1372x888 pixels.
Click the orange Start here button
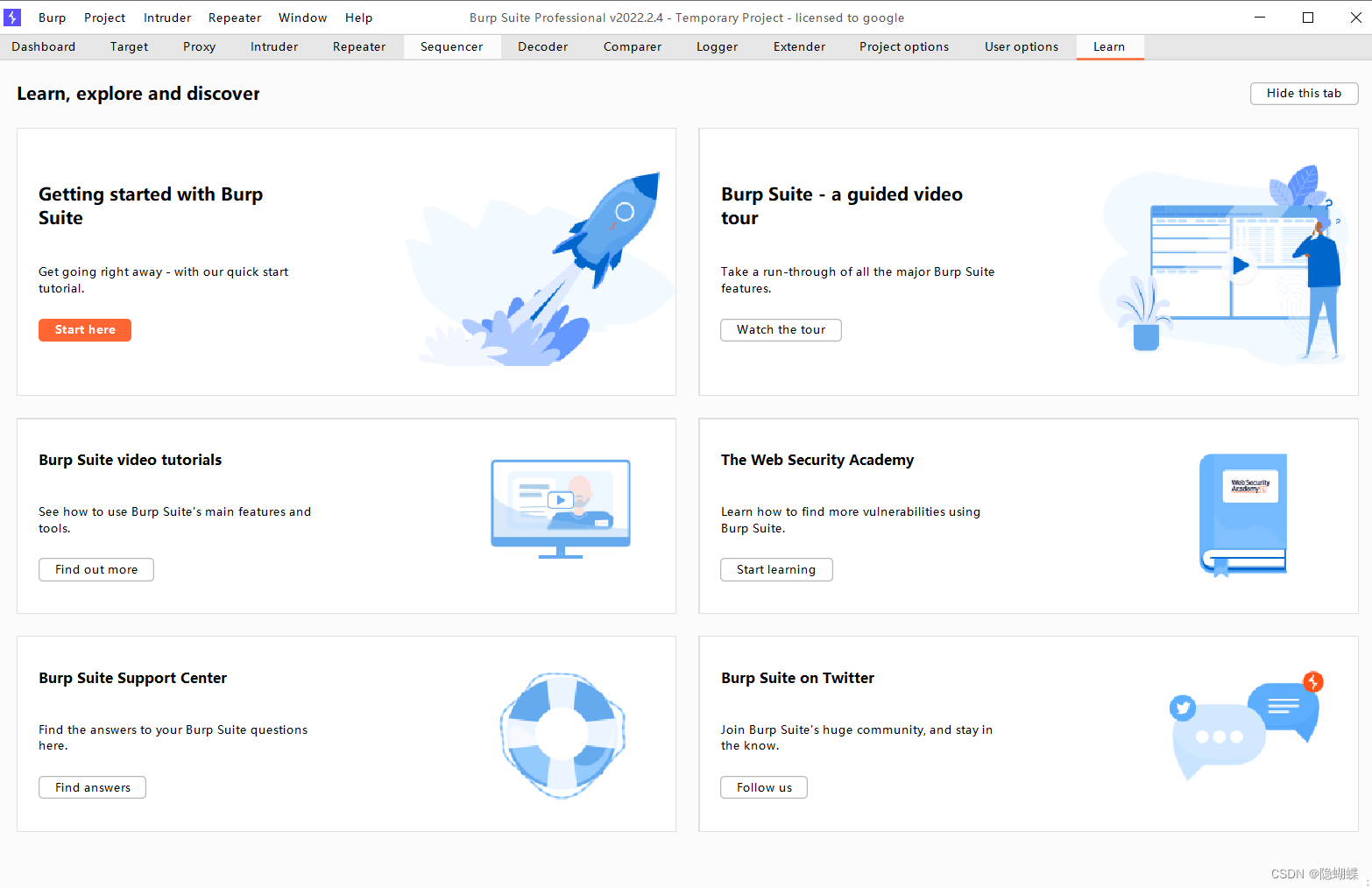85,330
